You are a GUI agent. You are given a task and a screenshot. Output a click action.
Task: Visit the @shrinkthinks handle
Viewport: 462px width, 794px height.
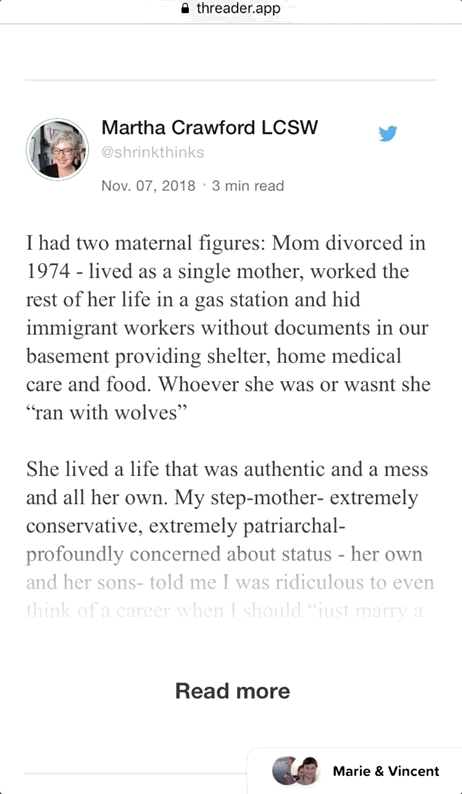click(x=153, y=152)
